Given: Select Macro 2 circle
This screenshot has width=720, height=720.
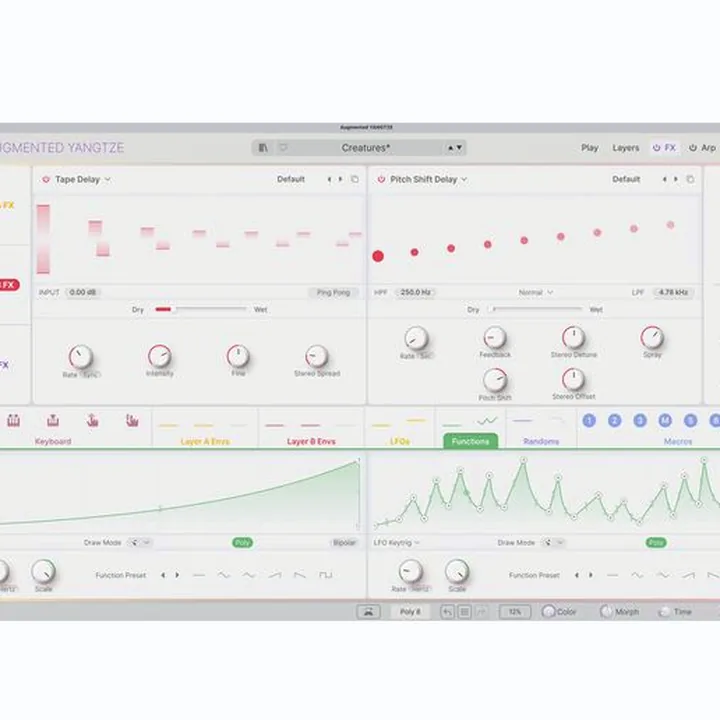Looking at the screenshot, I should (x=614, y=420).
